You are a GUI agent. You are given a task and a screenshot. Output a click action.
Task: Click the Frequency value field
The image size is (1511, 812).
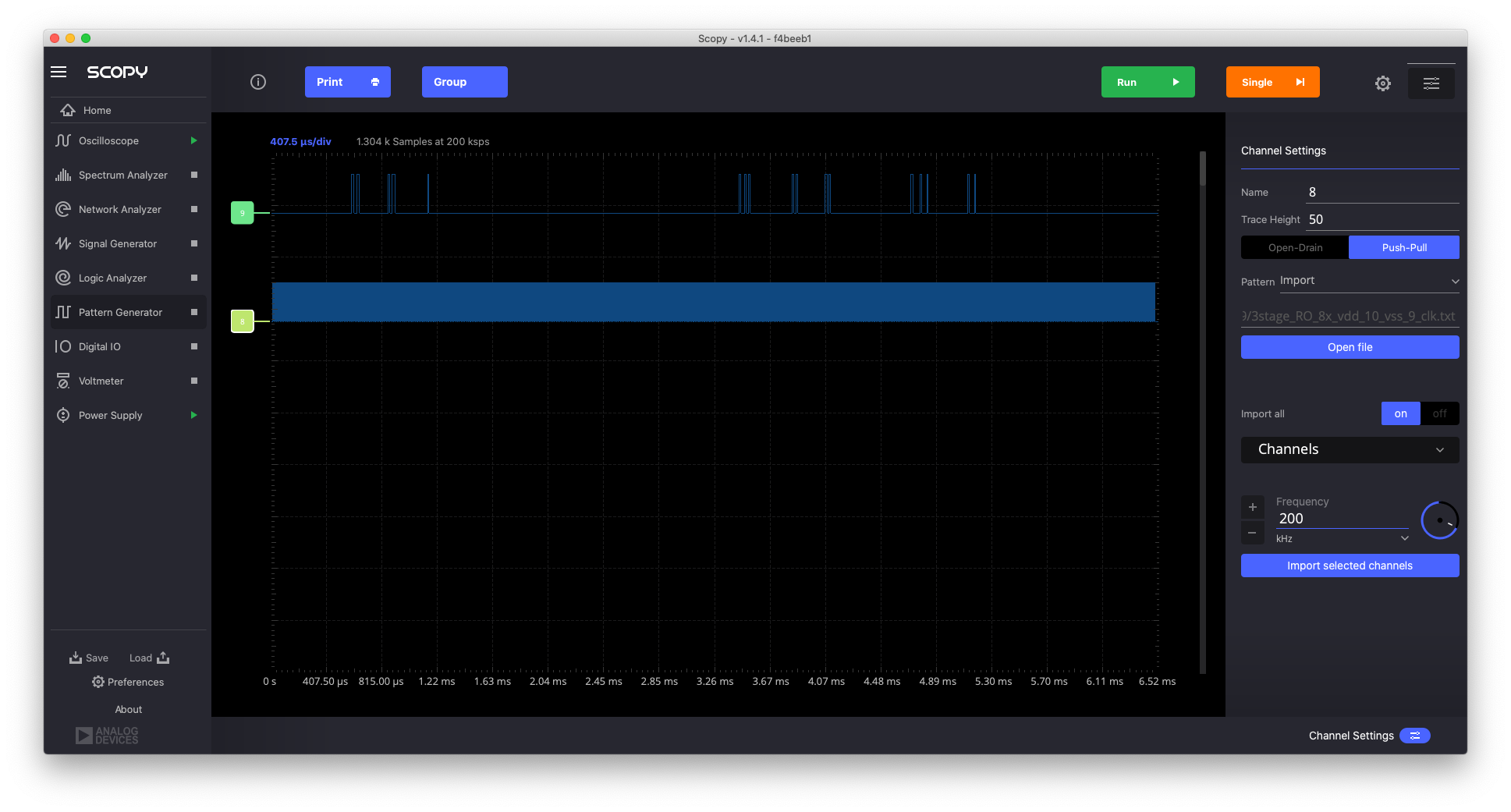pyautogui.click(x=1343, y=519)
